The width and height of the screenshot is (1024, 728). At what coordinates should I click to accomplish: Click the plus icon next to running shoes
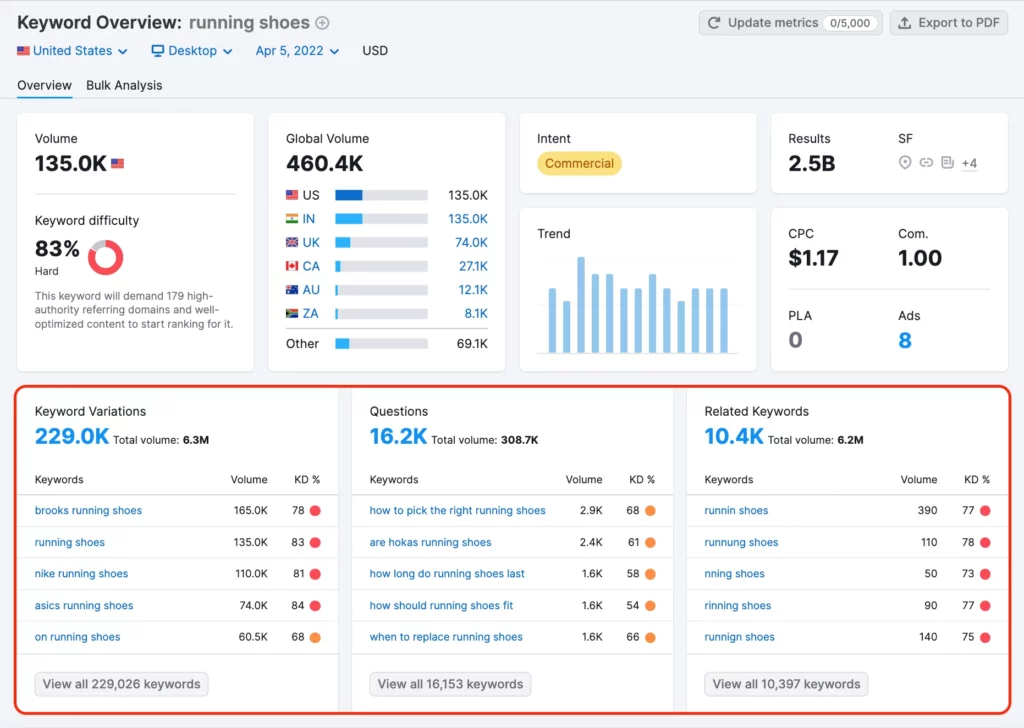tap(323, 23)
